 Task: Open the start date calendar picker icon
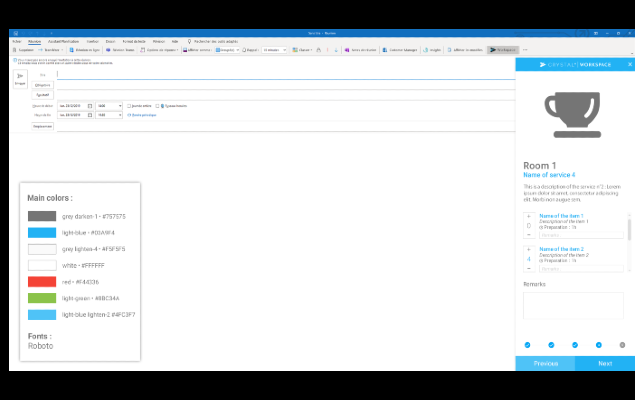tap(90, 106)
